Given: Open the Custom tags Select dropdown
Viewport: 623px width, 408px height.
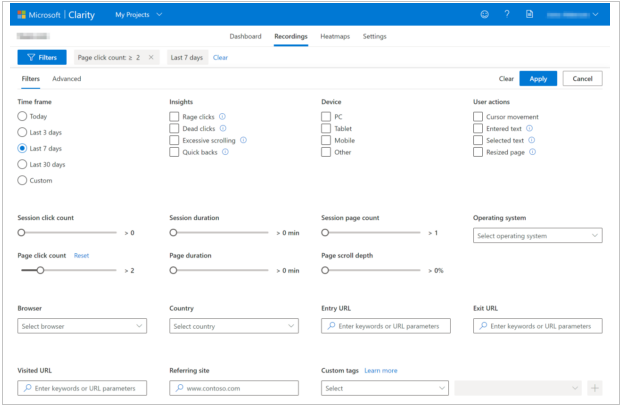Looking at the screenshot, I should pyautogui.click(x=385, y=388).
